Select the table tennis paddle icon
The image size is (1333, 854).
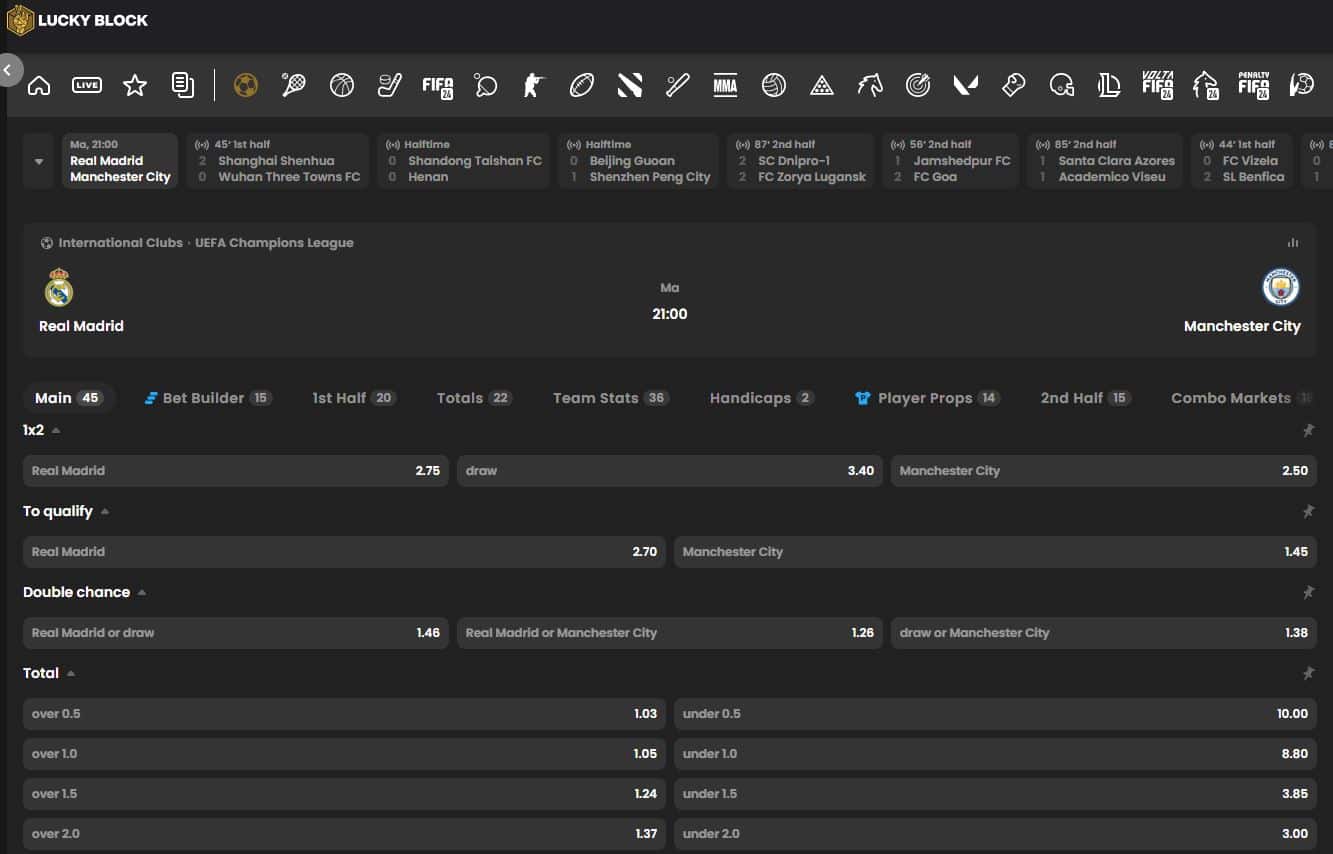tap(486, 86)
